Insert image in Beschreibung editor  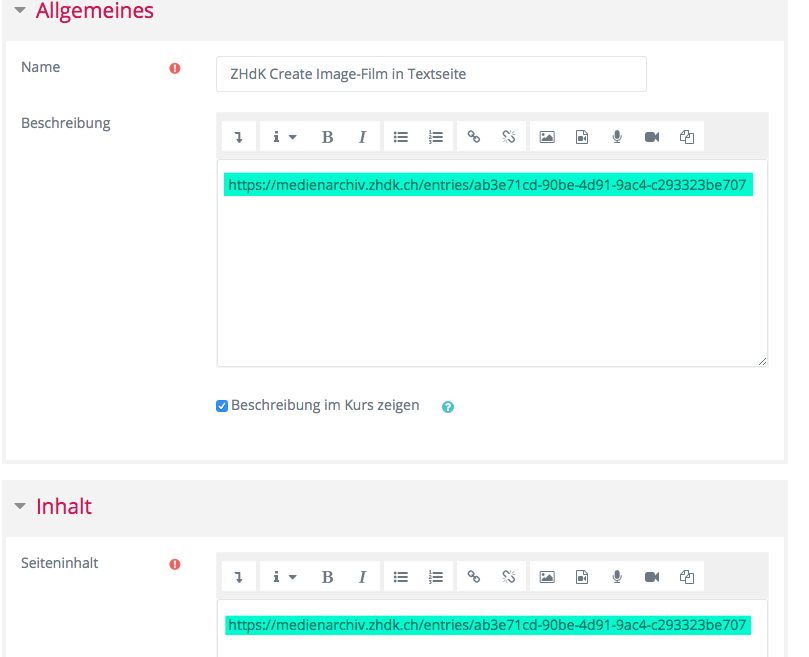pyautogui.click(x=547, y=137)
